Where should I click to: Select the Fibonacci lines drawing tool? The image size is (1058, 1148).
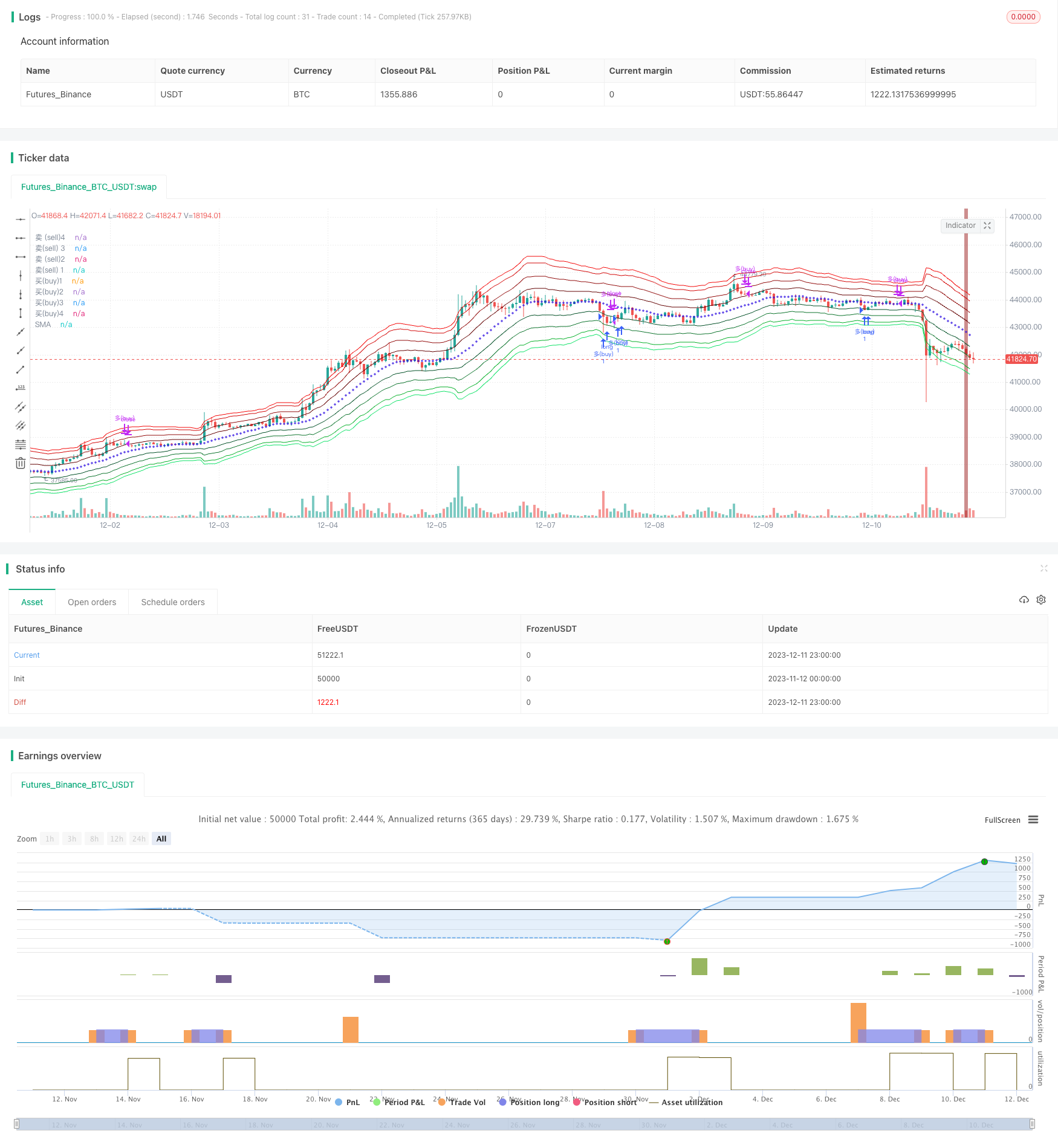tap(21, 445)
